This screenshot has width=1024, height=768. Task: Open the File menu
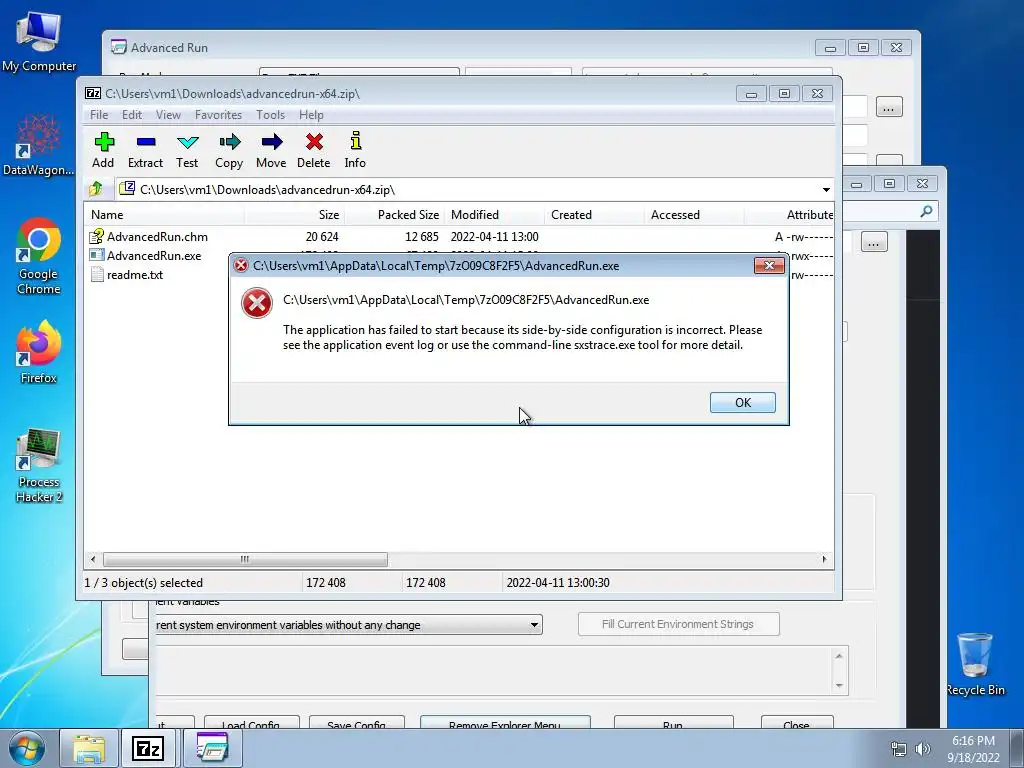click(99, 115)
